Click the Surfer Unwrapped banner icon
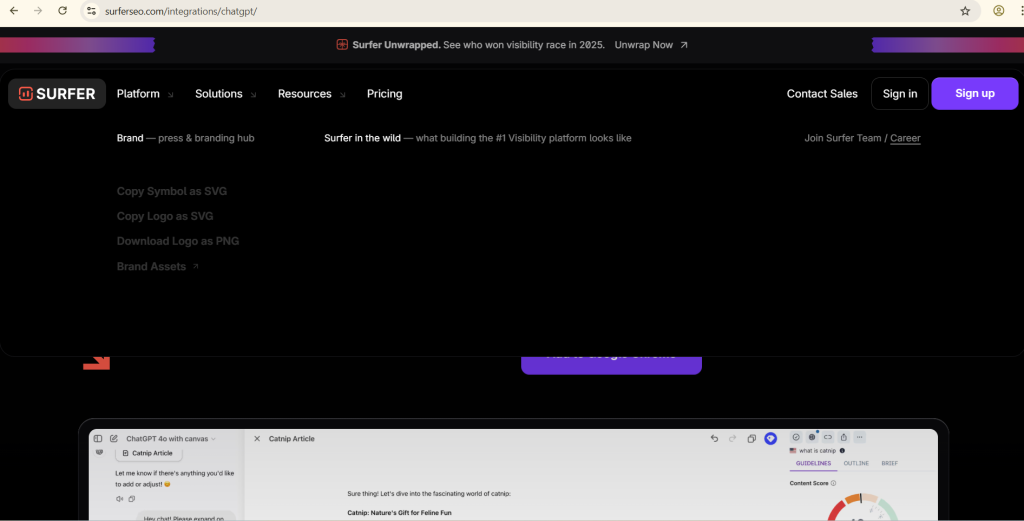Screen dimensions: 1024x521 pyautogui.click(x=342, y=45)
